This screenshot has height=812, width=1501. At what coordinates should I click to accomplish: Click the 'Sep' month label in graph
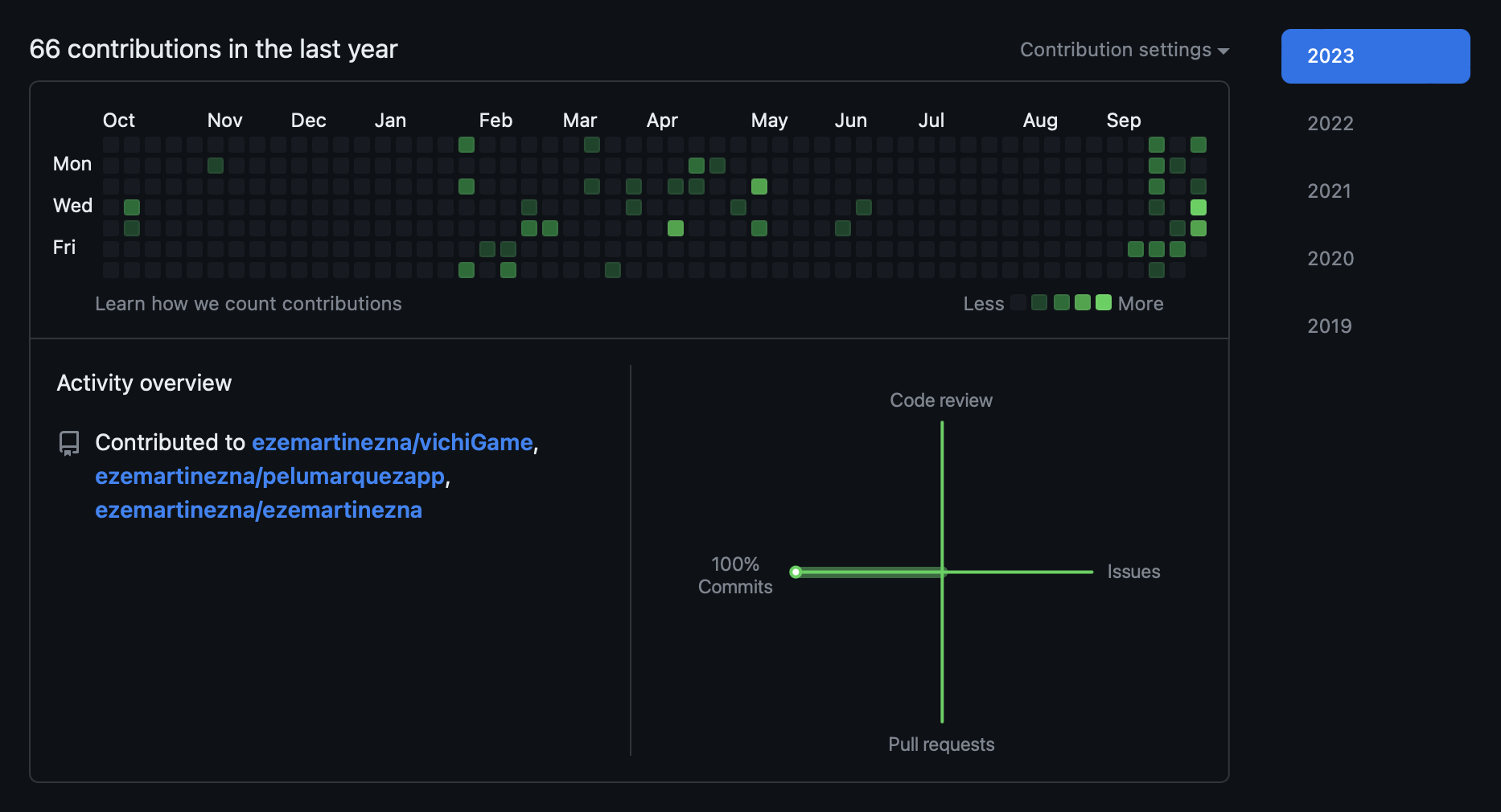tap(1124, 121)
